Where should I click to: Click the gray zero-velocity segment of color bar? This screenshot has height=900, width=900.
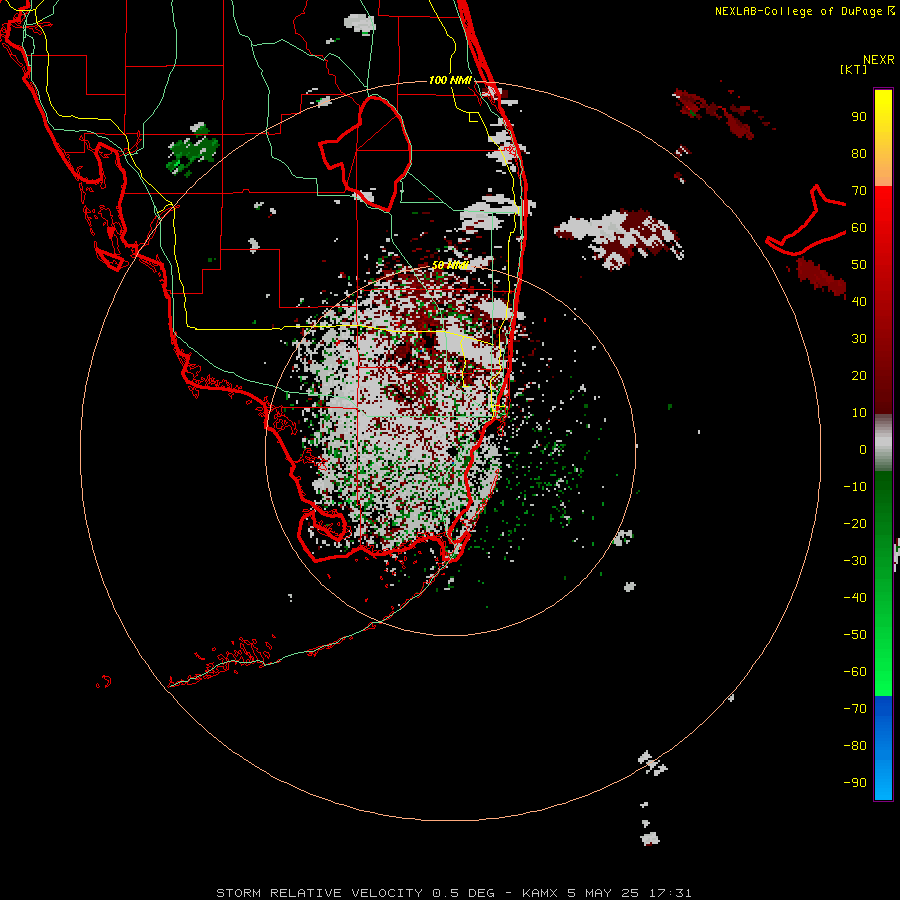883,443
